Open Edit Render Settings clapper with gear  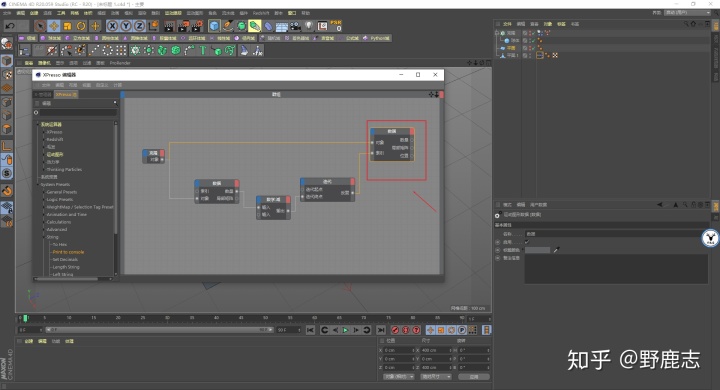point(197,26)
